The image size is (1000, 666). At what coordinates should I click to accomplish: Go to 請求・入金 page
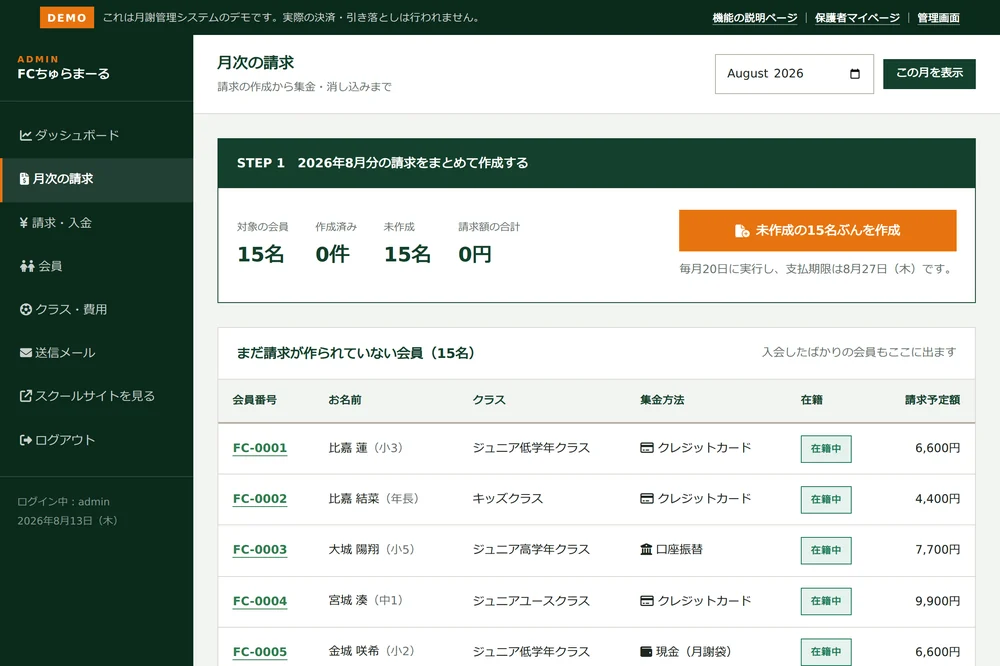(96, 223)
